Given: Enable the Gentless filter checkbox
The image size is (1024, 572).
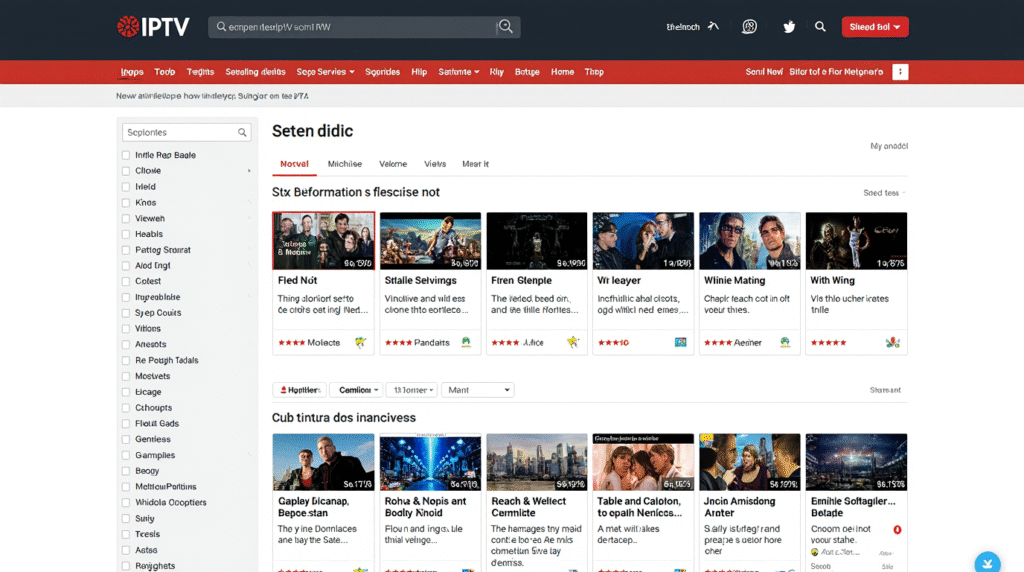Looking at the screenshot, I should pos(126,439).
